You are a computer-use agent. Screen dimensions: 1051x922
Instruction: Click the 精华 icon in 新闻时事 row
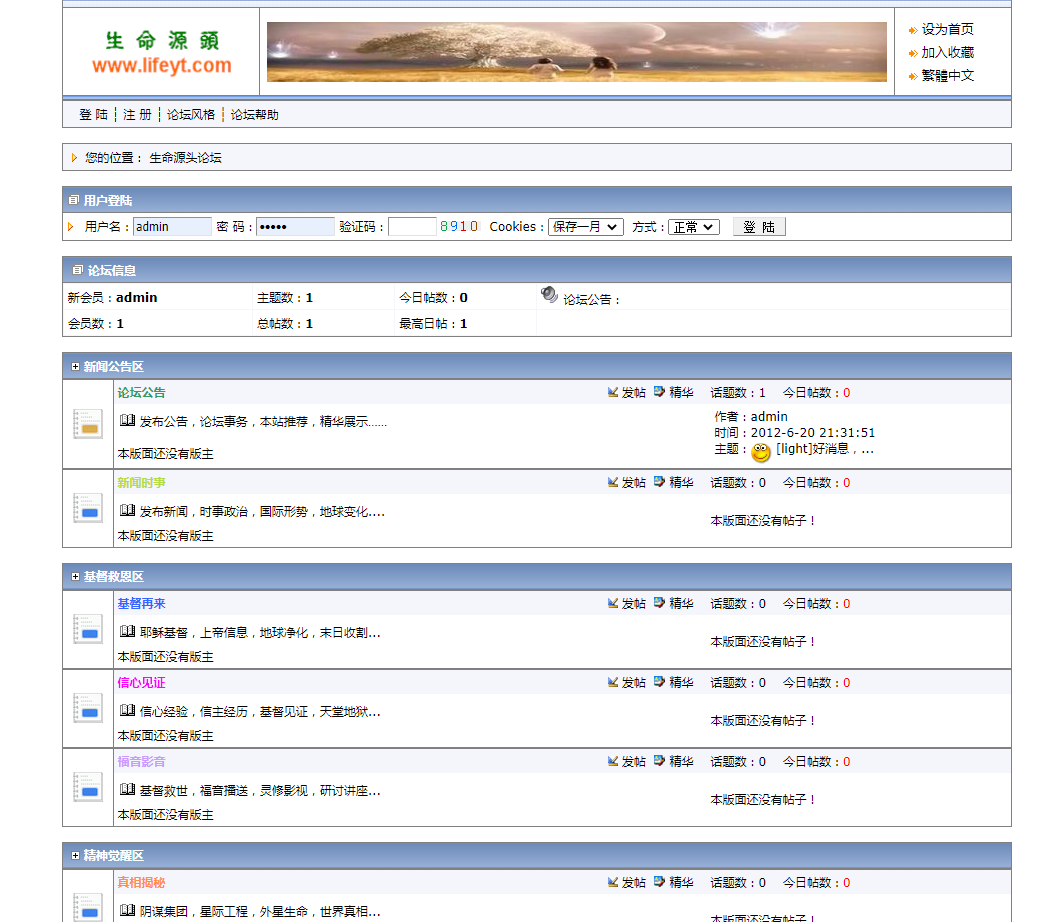click(x=660, y=482)
